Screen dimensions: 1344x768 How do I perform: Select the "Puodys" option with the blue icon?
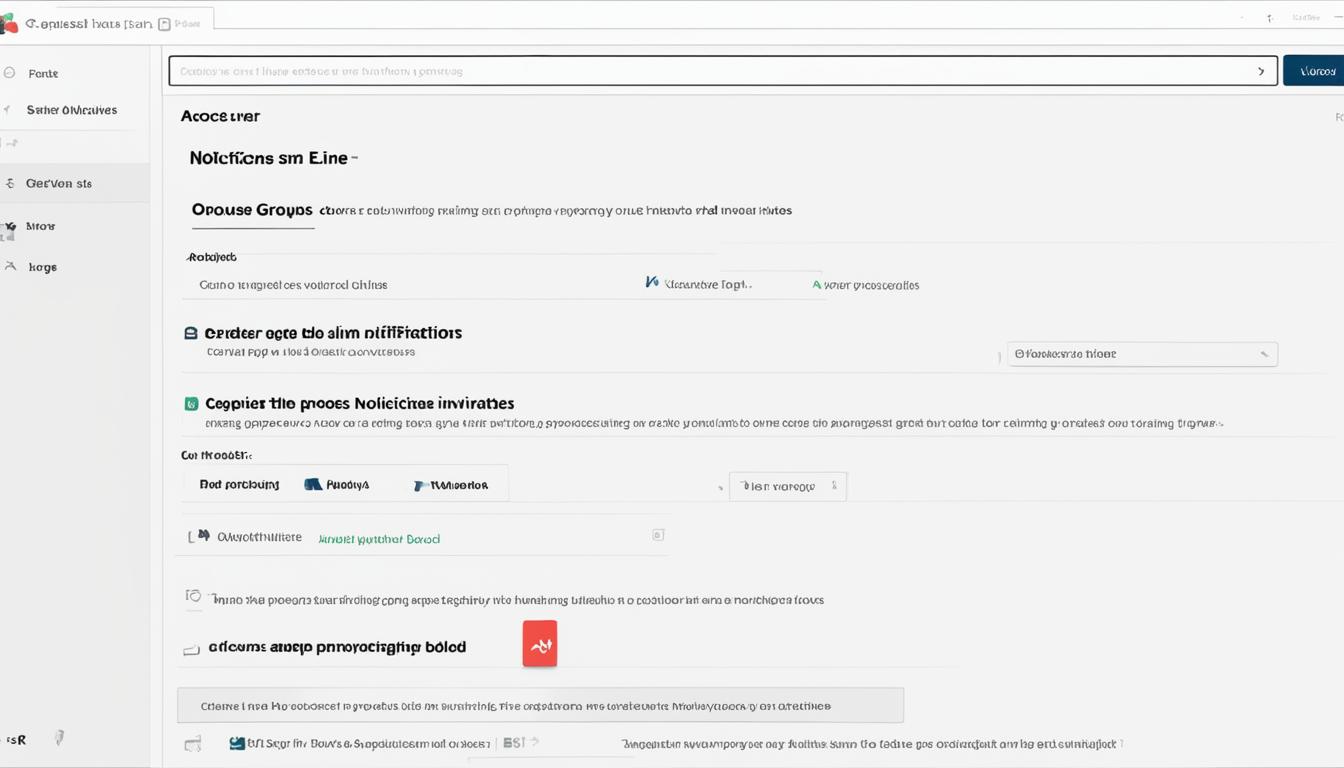pyautogui.click(x=337, y=484)
